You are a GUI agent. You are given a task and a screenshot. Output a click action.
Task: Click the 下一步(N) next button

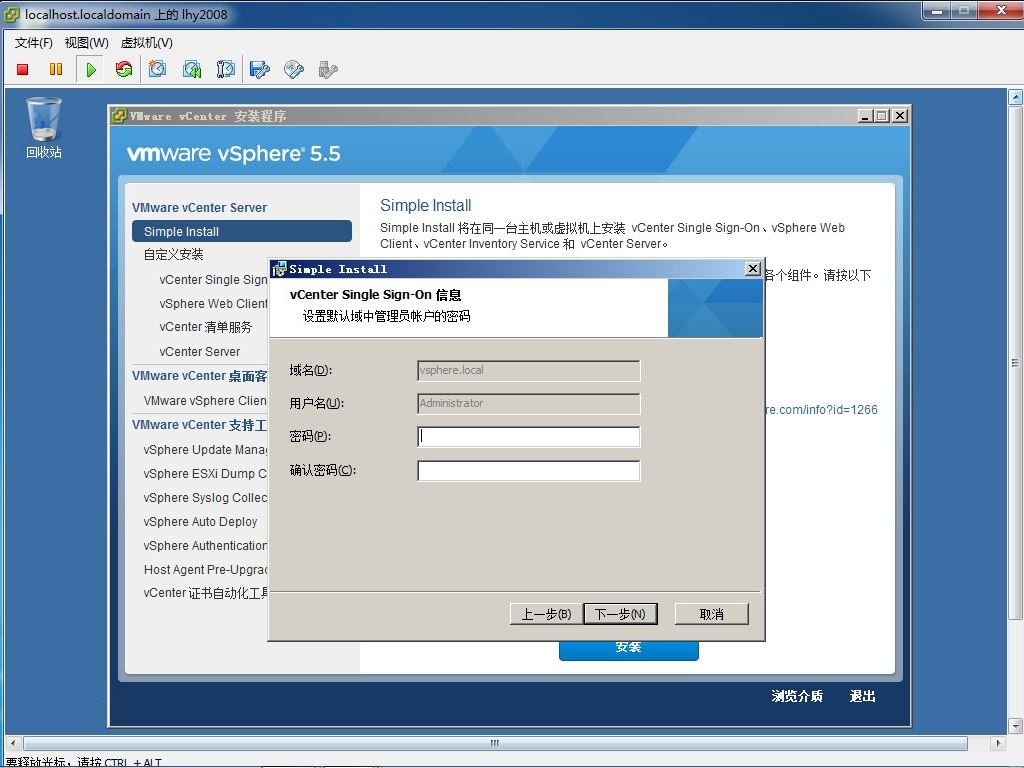pyautogui.click(x=620, y=614)
